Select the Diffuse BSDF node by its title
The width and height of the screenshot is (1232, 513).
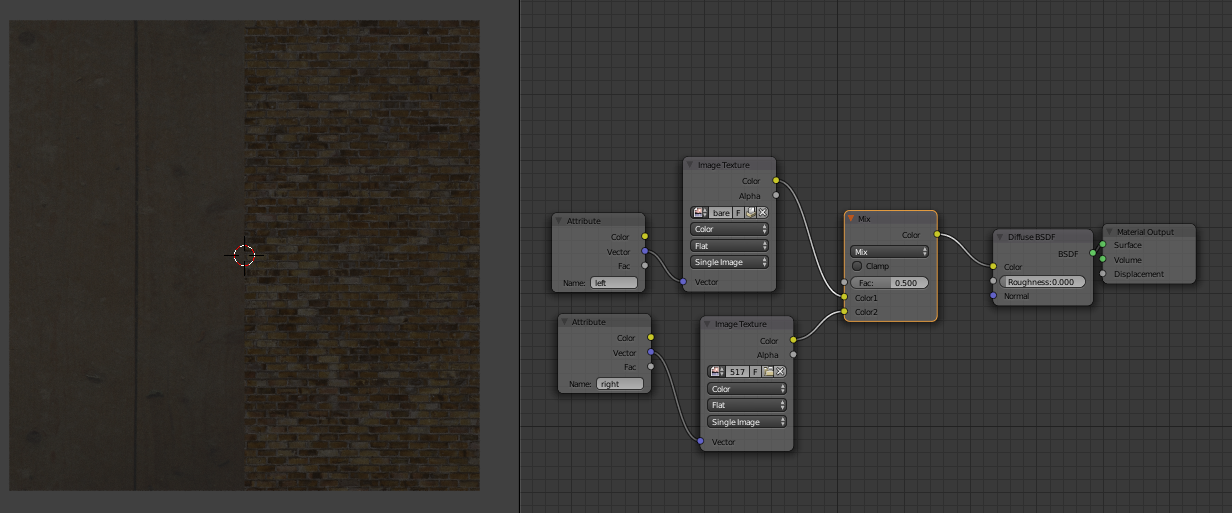pyautogui.click(x=1031, y=237)
